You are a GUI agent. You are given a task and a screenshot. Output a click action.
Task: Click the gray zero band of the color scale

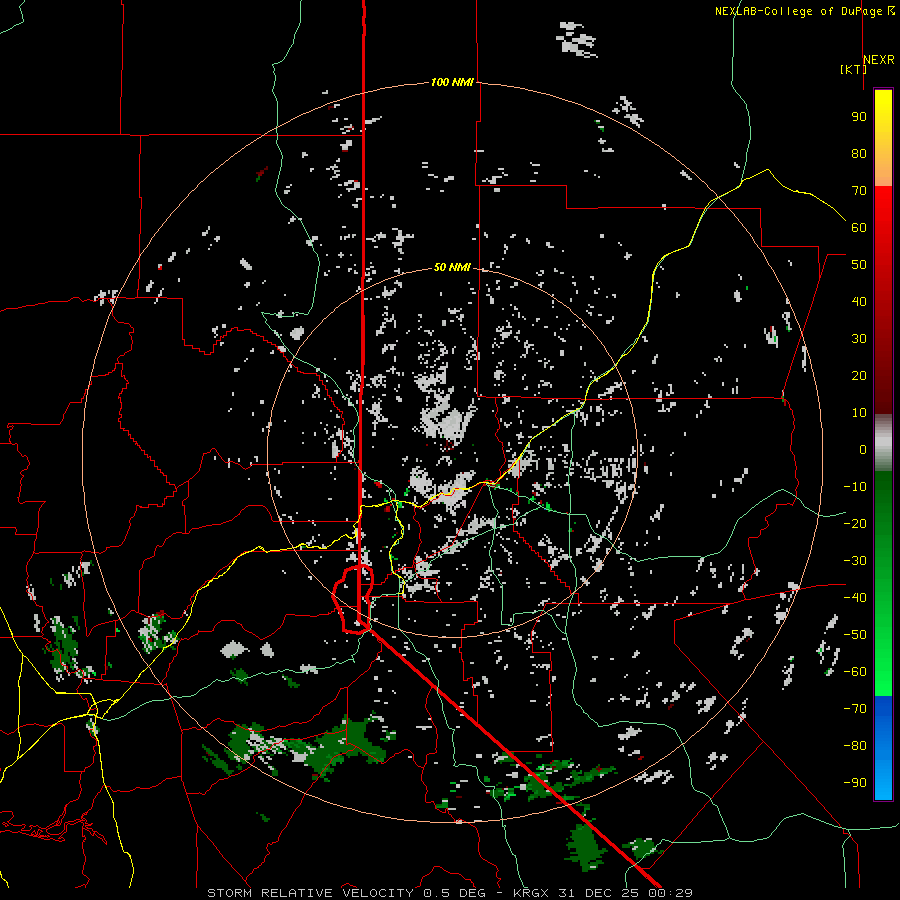click(x=883, y=442)
